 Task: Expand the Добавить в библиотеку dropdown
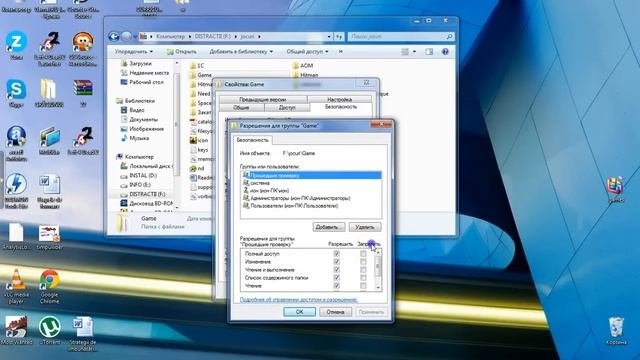[241, 51]
